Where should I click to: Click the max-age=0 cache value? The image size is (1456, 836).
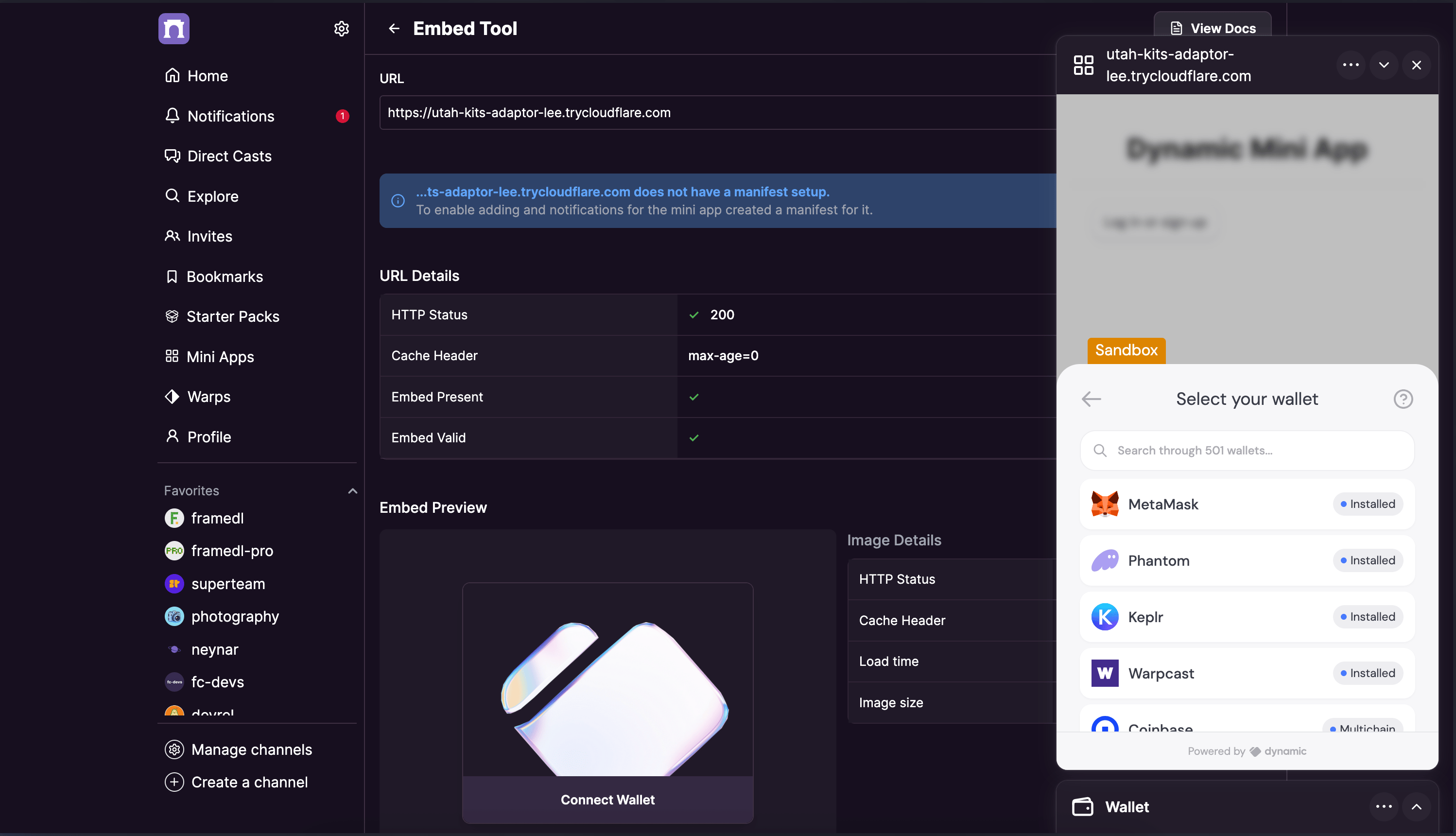[x=723, y=356]
